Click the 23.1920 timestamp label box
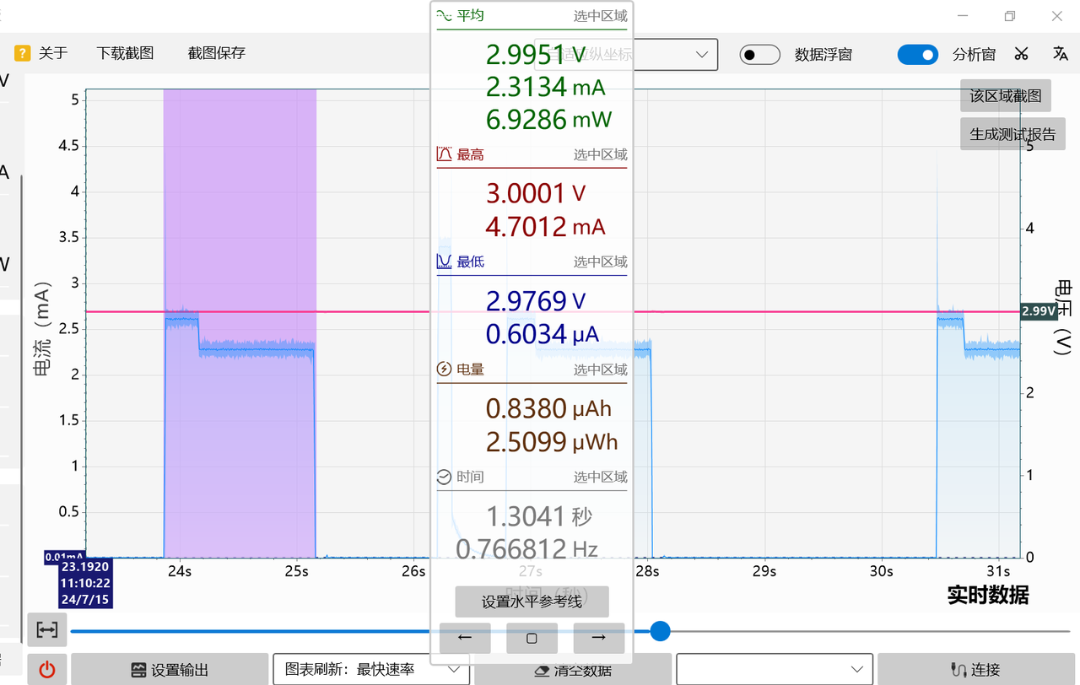 85,582
